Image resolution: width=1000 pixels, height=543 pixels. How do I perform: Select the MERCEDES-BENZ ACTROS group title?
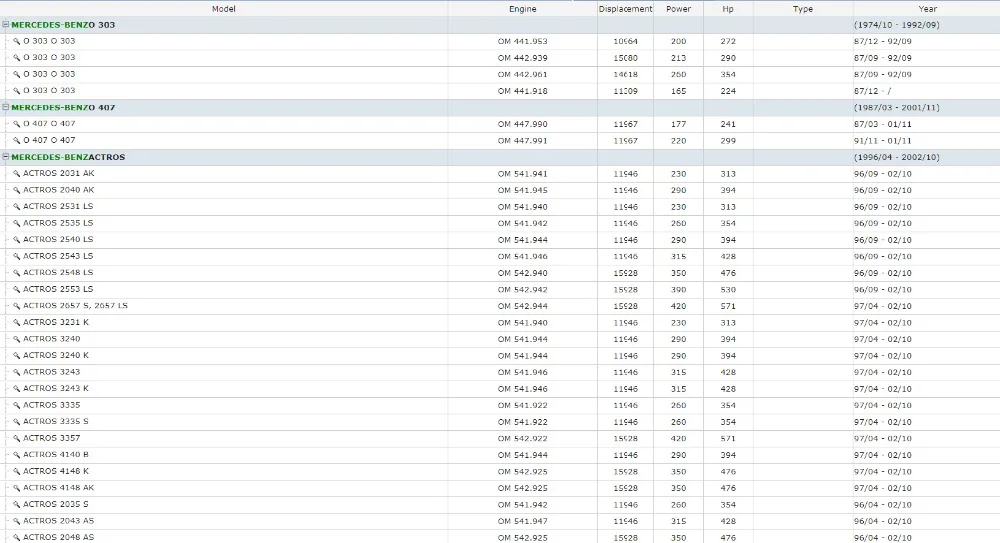point(68,157)
